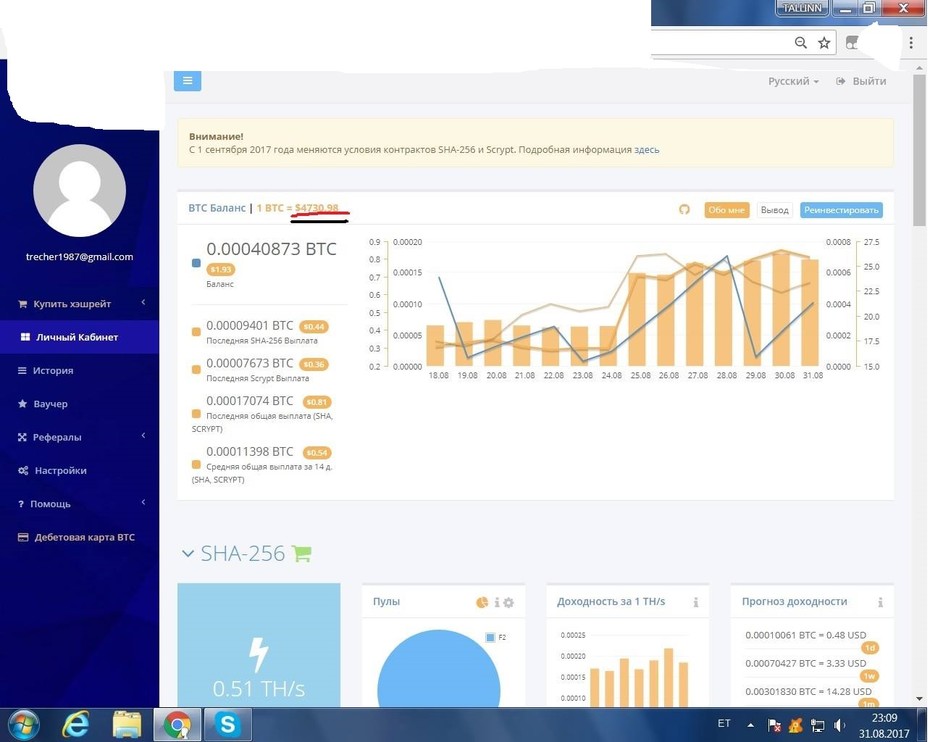Viewport: 930px width, 742px height.
Task: Open Личный Кабинет in sidebar
Action: (79, 337)
